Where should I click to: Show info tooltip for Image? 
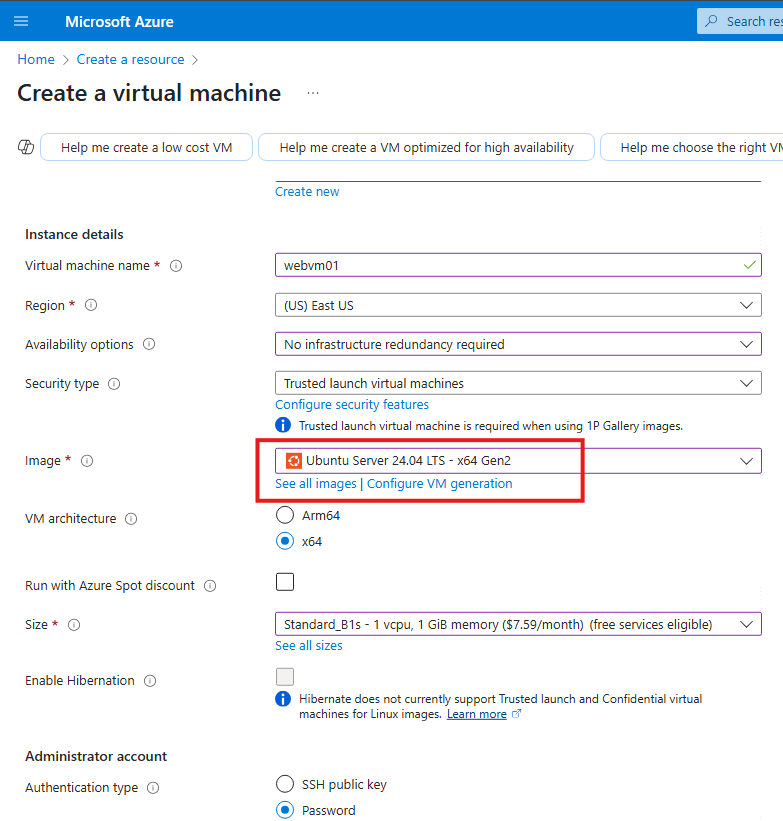[x=87, y=461]
